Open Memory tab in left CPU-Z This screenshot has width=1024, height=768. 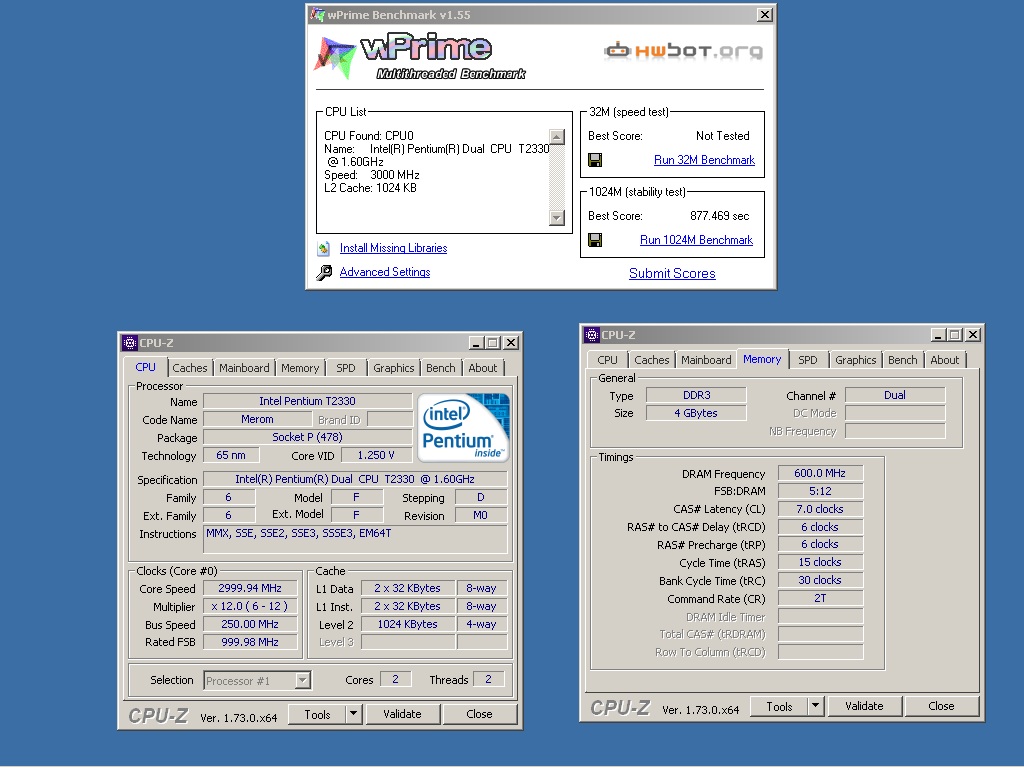click(x=300, y=368)
